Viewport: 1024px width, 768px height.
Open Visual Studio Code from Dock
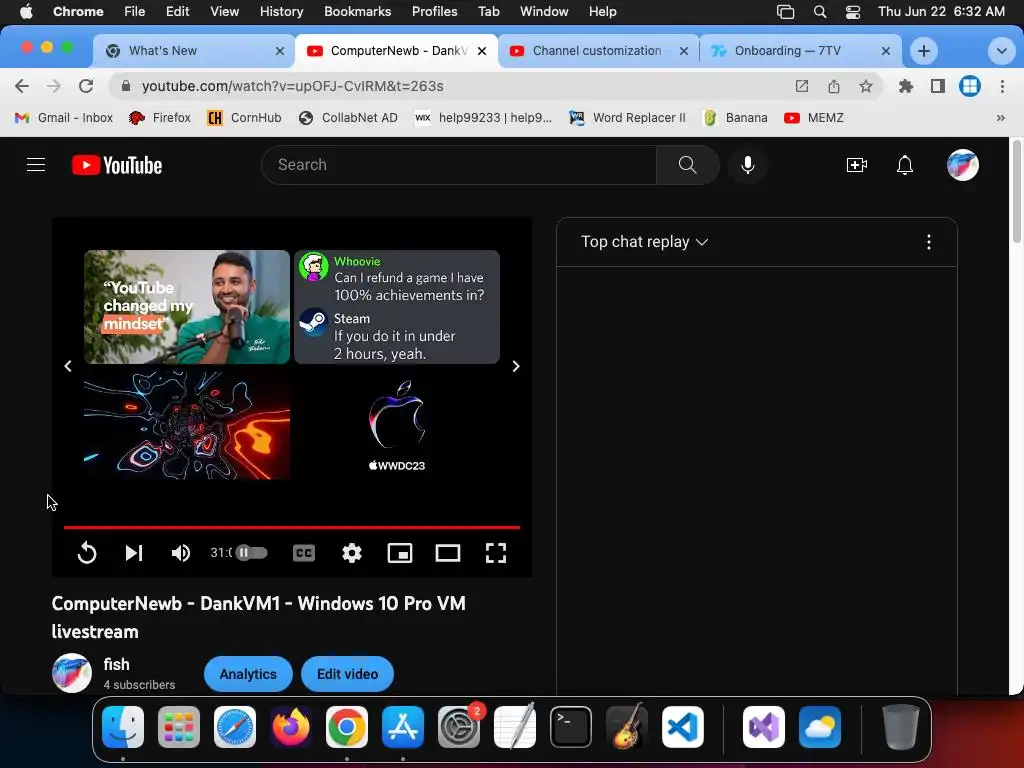coord(682,727)
